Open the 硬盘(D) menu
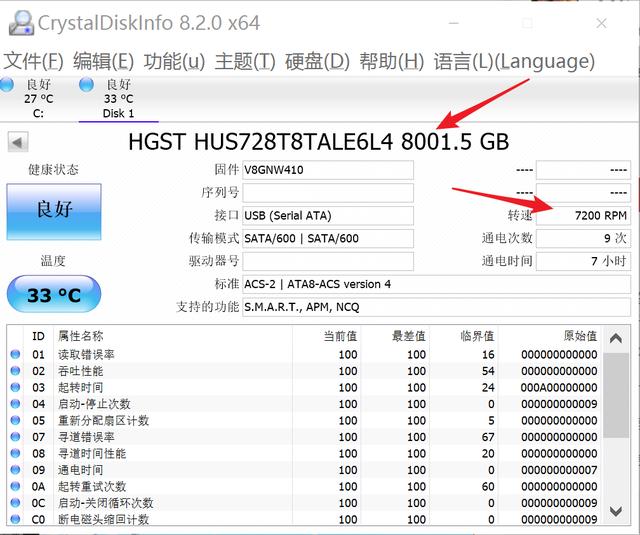The image size is (640, 535). [317, 61]
